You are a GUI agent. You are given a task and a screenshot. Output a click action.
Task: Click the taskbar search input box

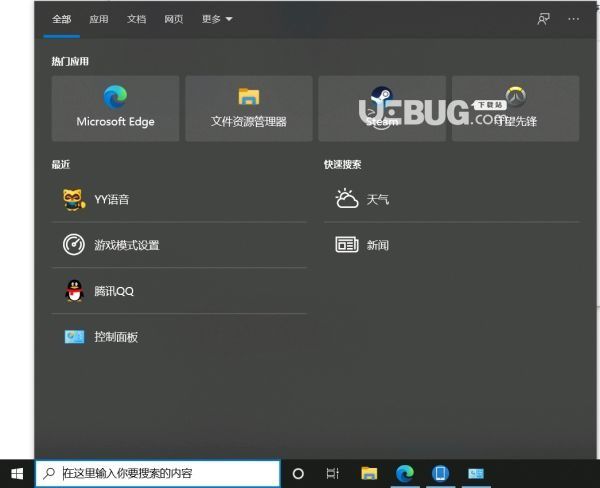[158, 473]
